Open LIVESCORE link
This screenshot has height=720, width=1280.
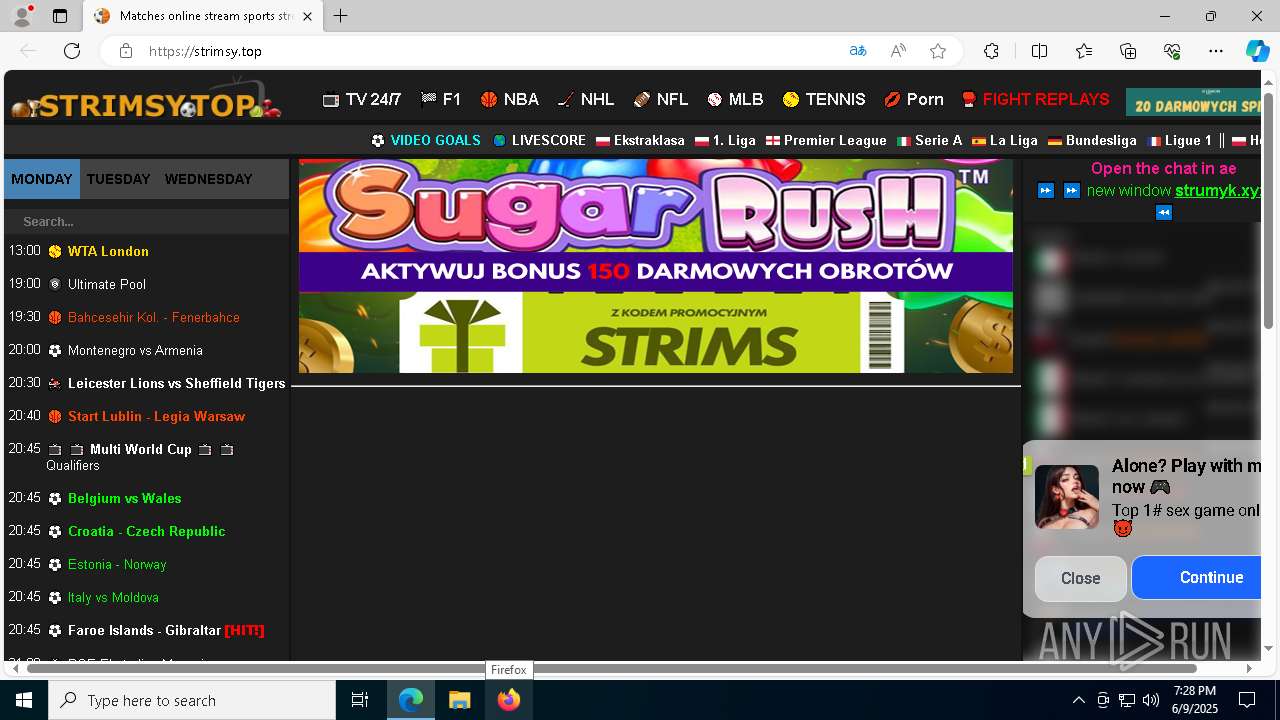click(539, 140)
